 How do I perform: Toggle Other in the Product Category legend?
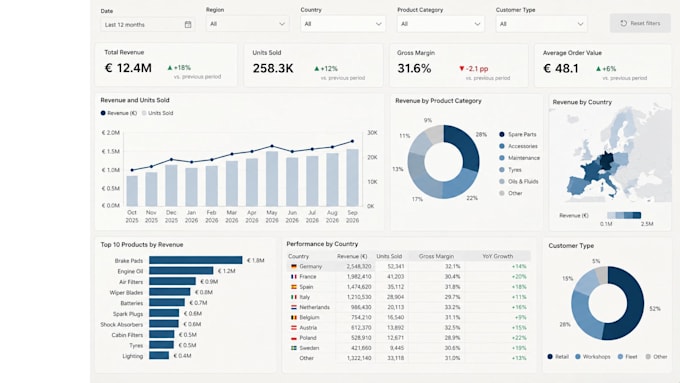pos(511,193)
